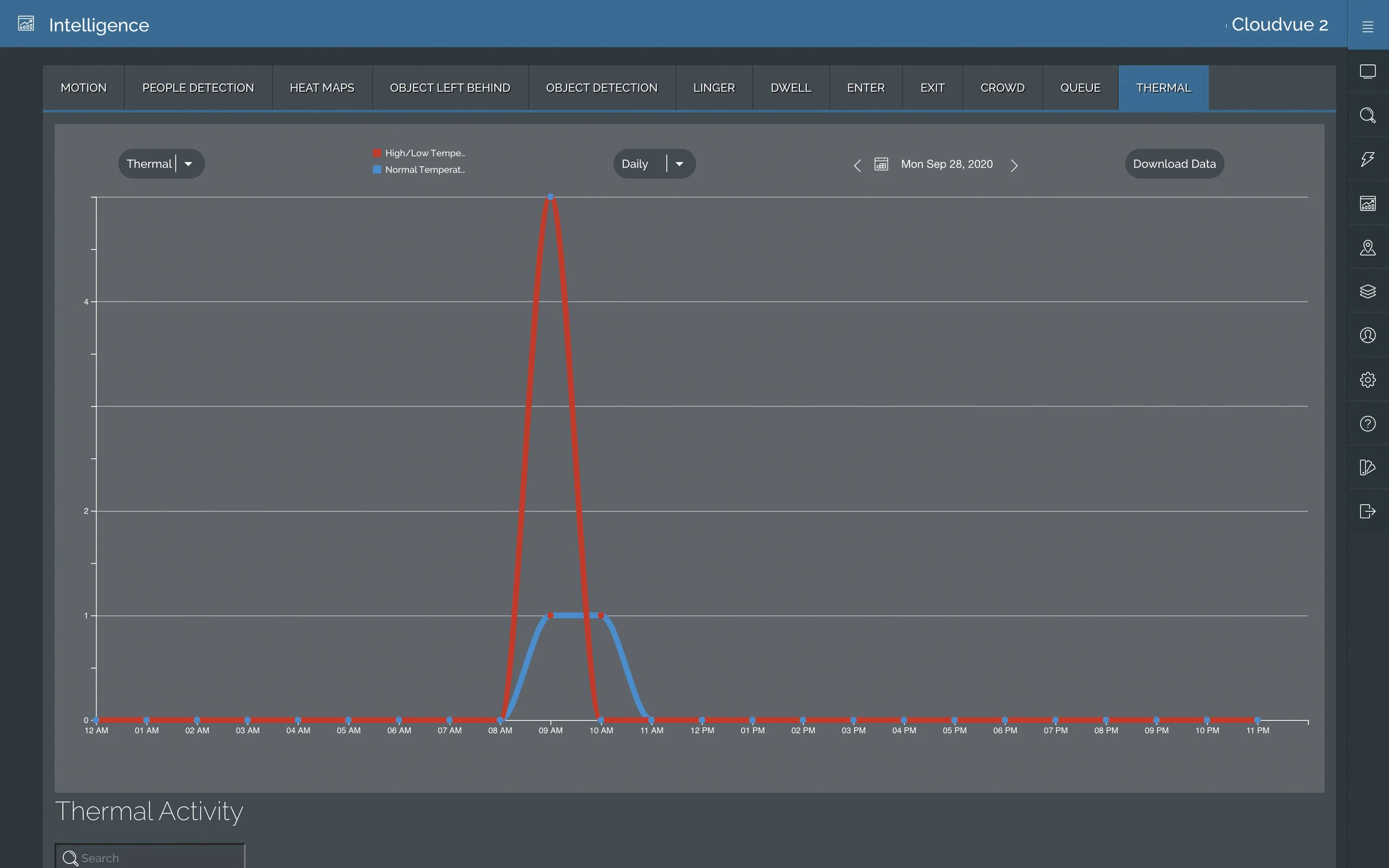Click the search field at bottom left

click(149, 857)
